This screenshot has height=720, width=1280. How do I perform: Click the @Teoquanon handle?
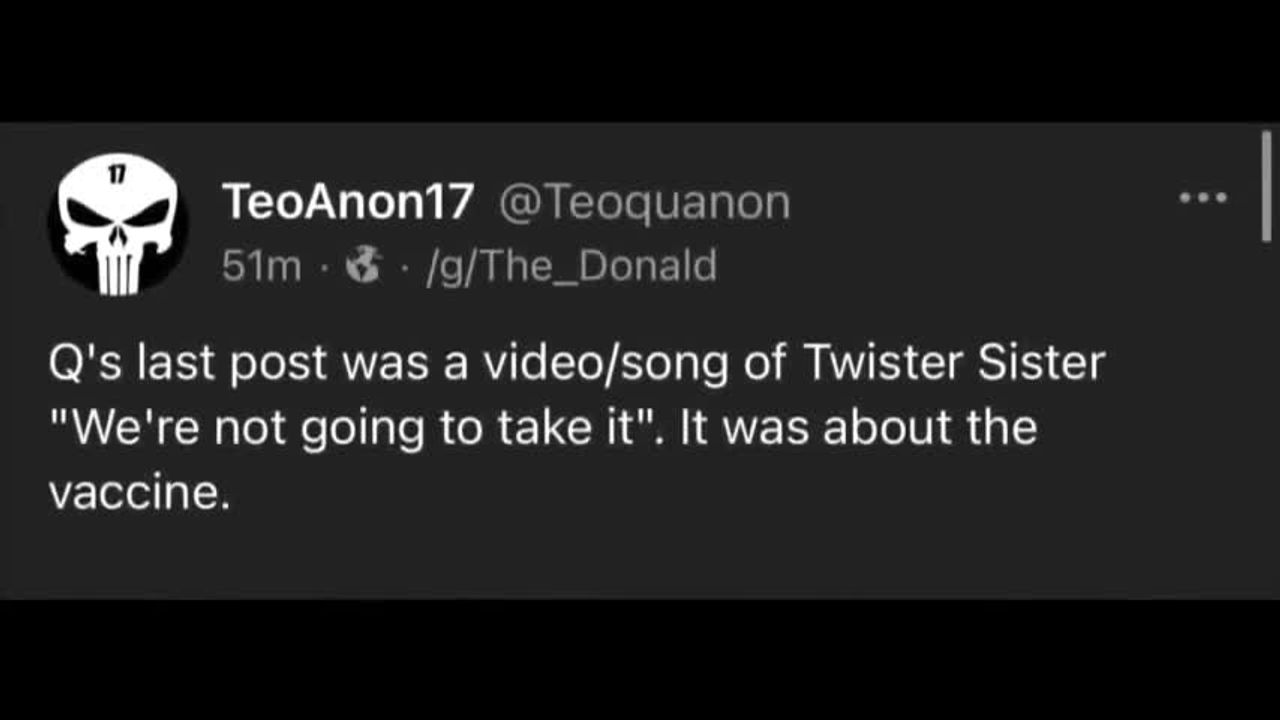(644, 203)
